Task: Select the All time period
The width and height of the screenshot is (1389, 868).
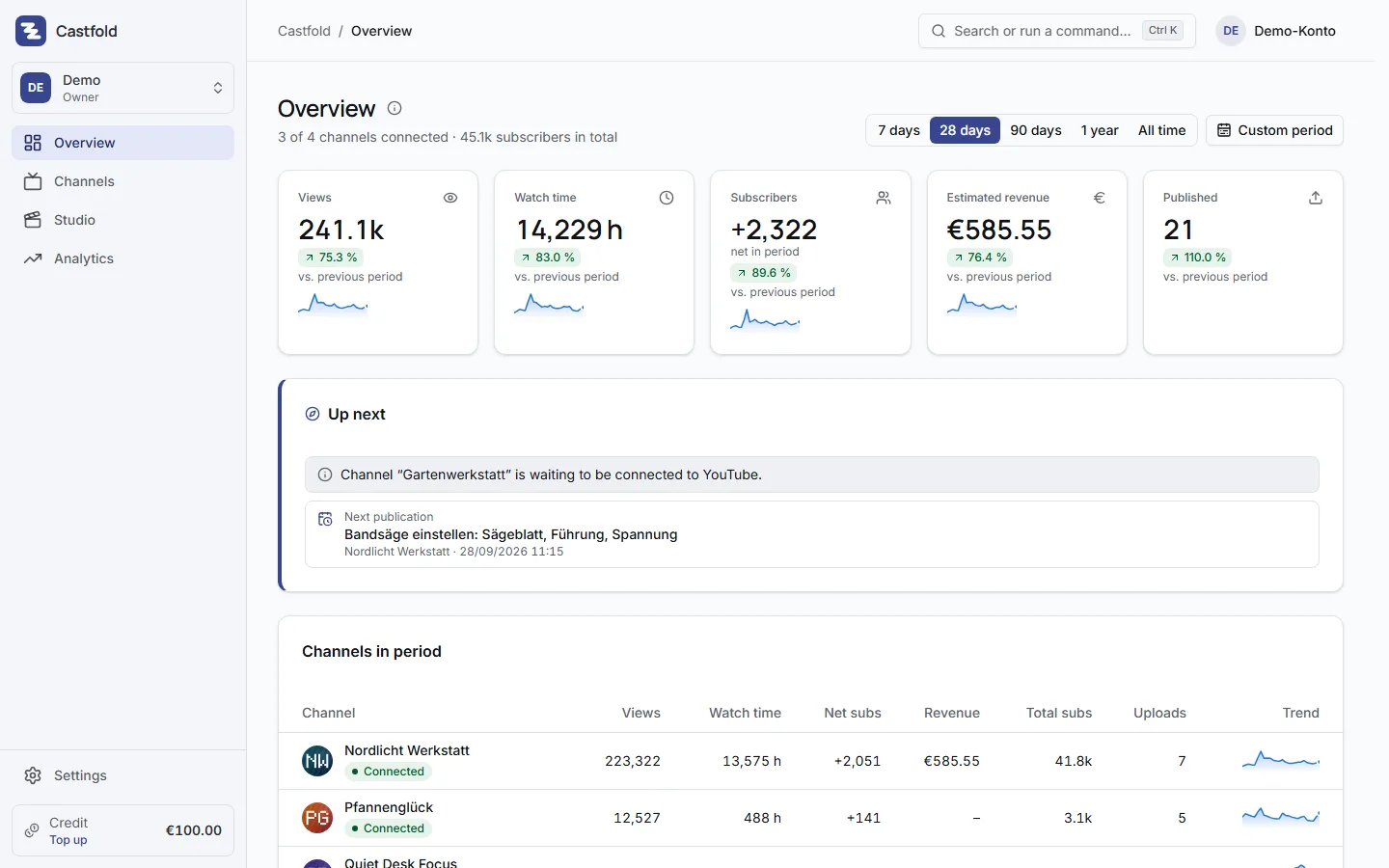Action: [x=1161, y=130]
